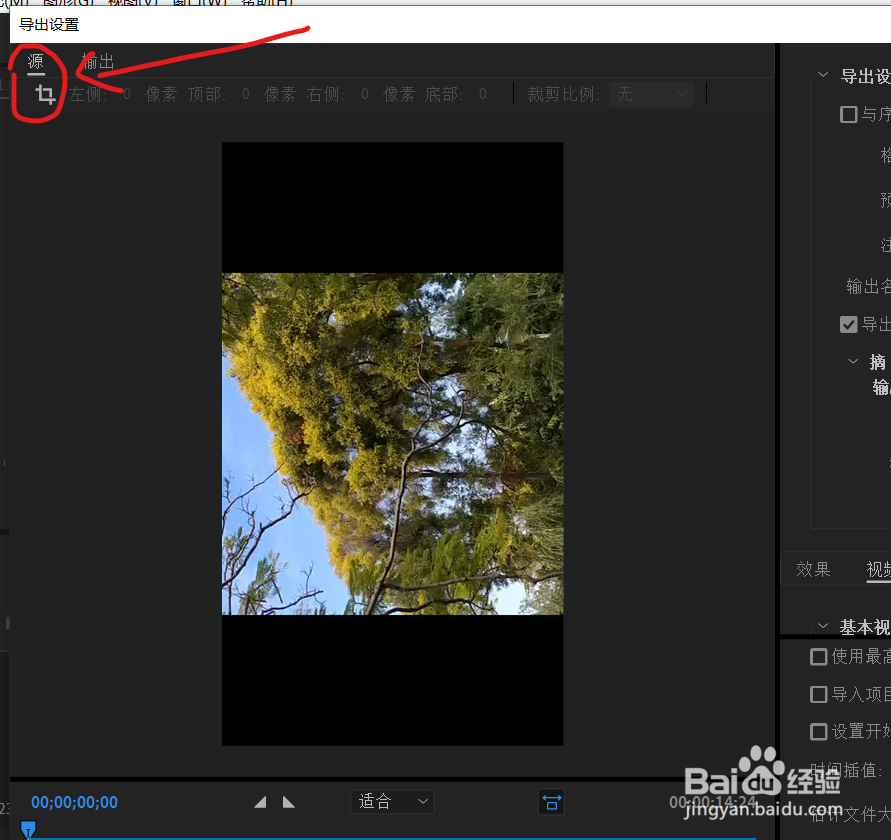Click the 左侧 crop value field
The width and height of the screenshot is (891, 840).
pyautogui.click(x=126, y=94)
